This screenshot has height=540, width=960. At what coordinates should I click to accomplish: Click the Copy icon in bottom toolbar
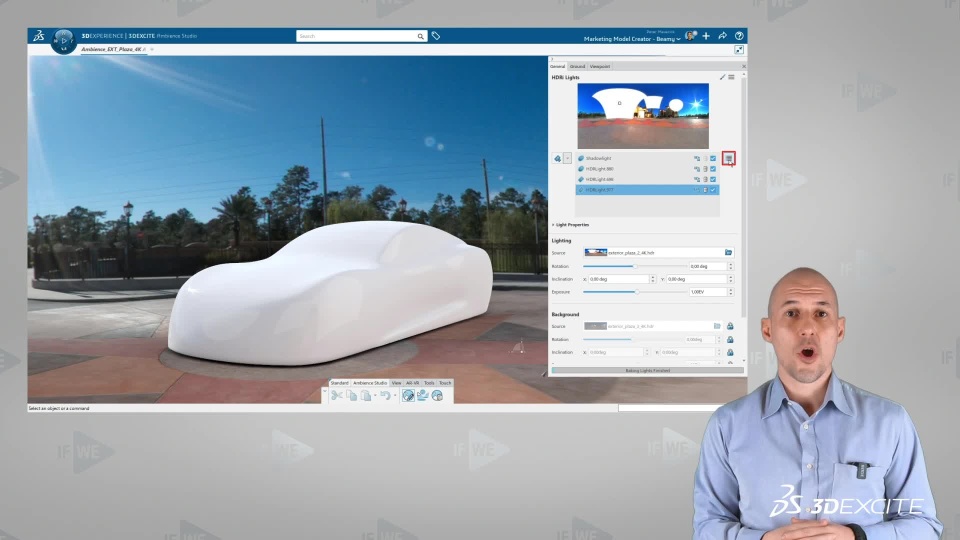click(351, 396)
